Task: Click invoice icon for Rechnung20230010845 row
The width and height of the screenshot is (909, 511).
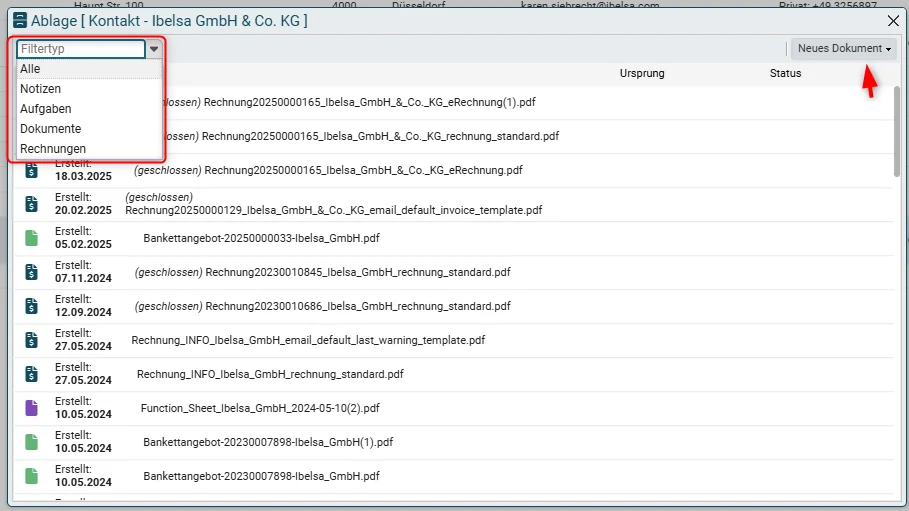Action: (31, 272)
